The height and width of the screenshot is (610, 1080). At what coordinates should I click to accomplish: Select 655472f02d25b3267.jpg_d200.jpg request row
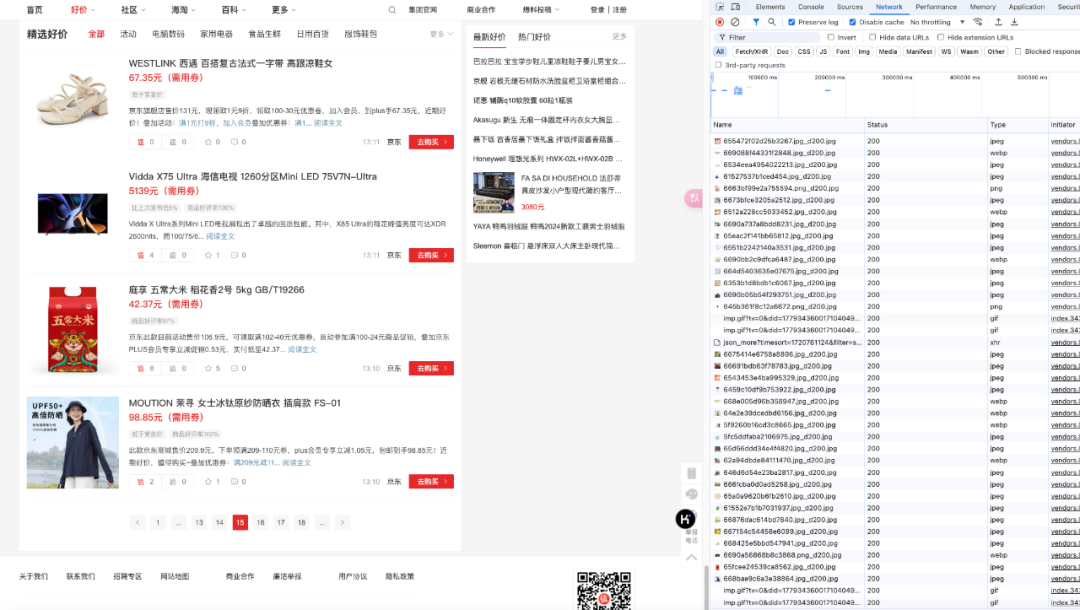click(895, 141)
